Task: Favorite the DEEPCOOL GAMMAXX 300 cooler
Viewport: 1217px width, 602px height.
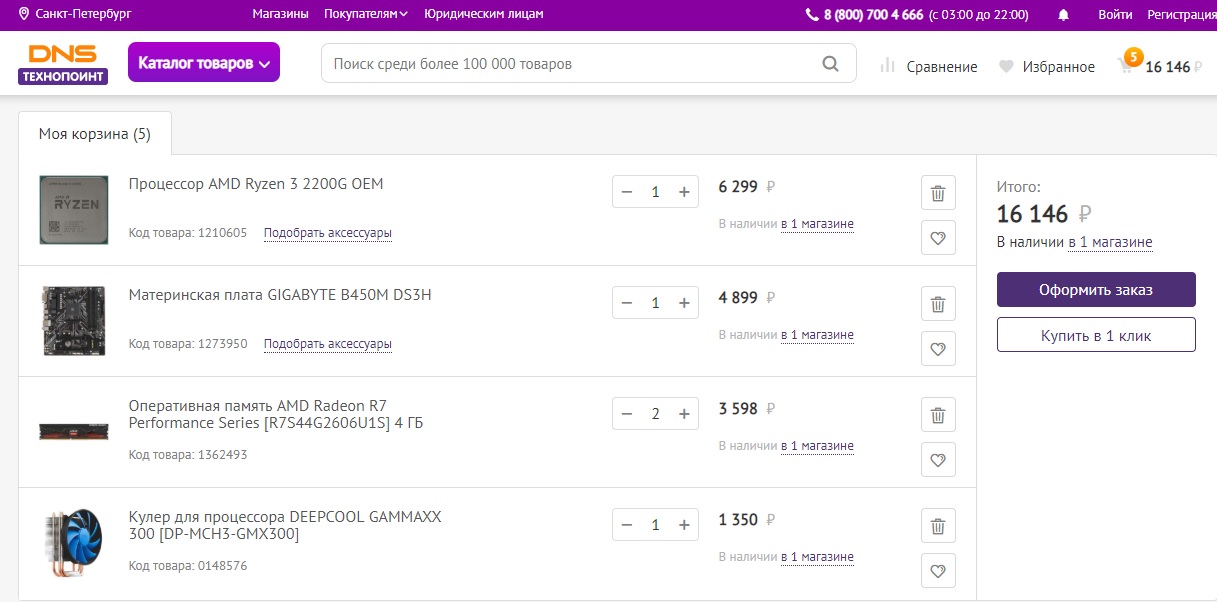Action: (x=938, y=571)
